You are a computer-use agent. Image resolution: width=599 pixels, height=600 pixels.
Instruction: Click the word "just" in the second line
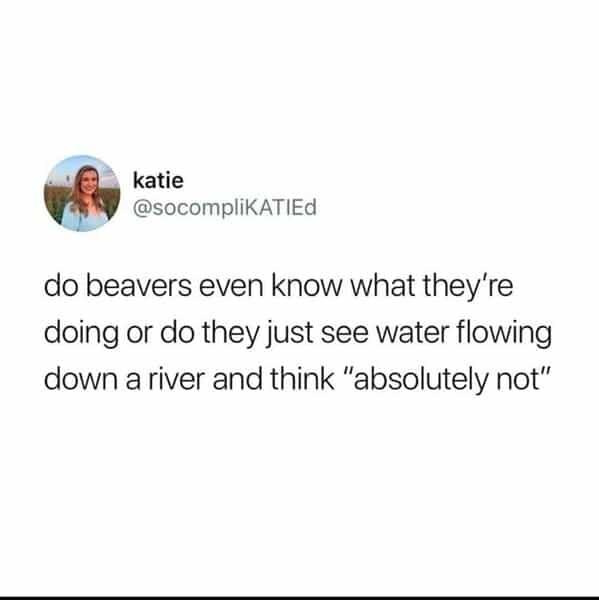click(289, 333)
